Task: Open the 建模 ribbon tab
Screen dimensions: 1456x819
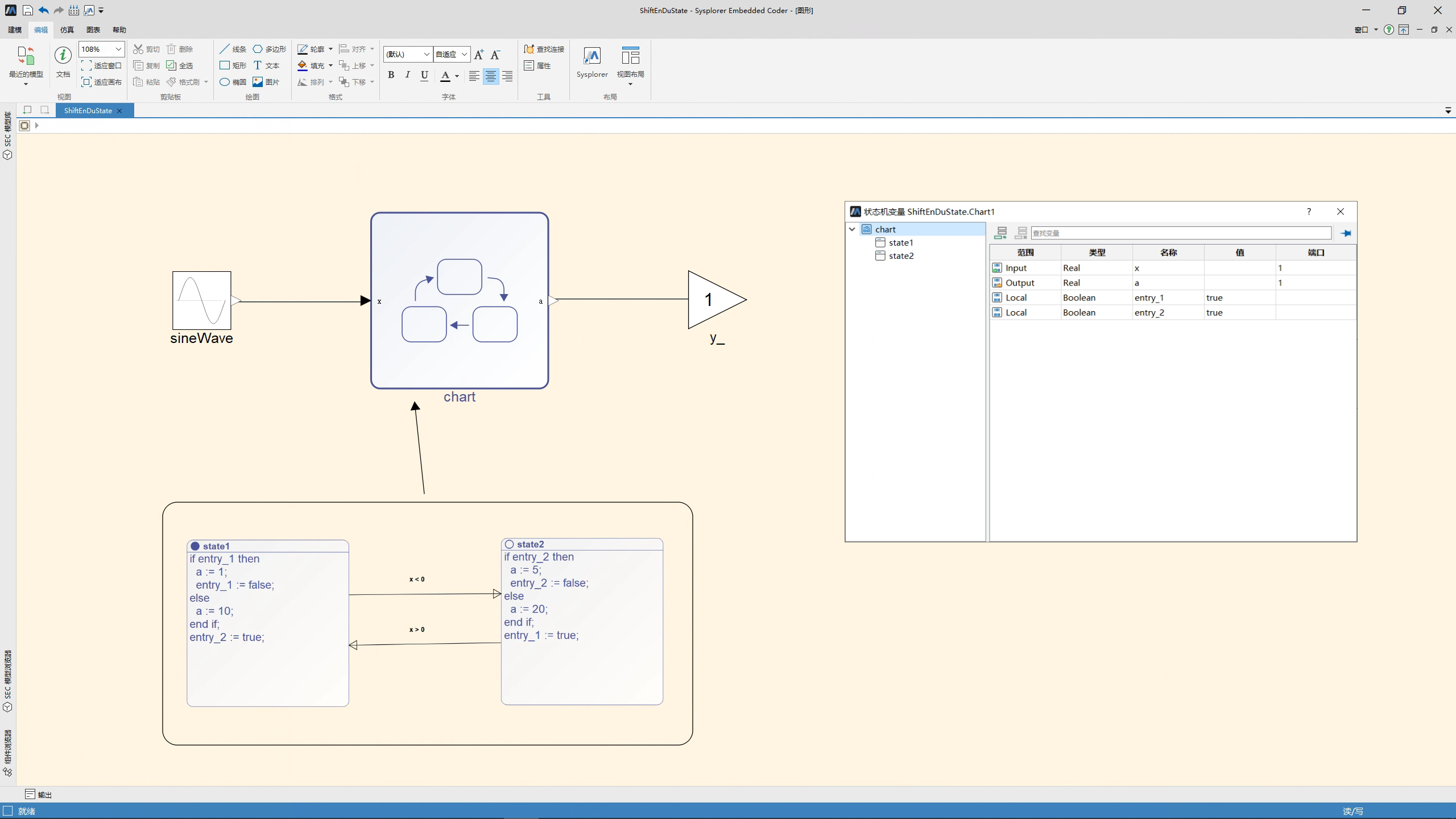Action: tap(15, 30)
